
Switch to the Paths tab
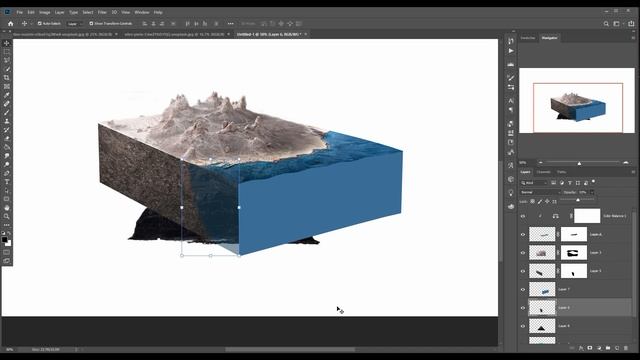tap(562, 172)
